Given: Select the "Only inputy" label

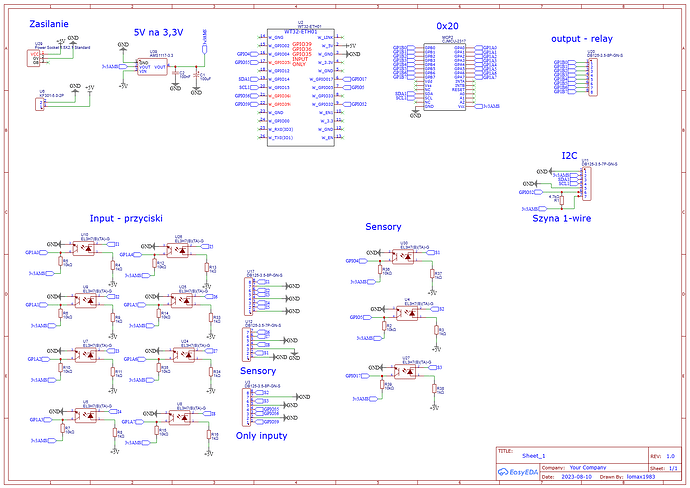Looking at the screenshot, I should pos(261,436).
